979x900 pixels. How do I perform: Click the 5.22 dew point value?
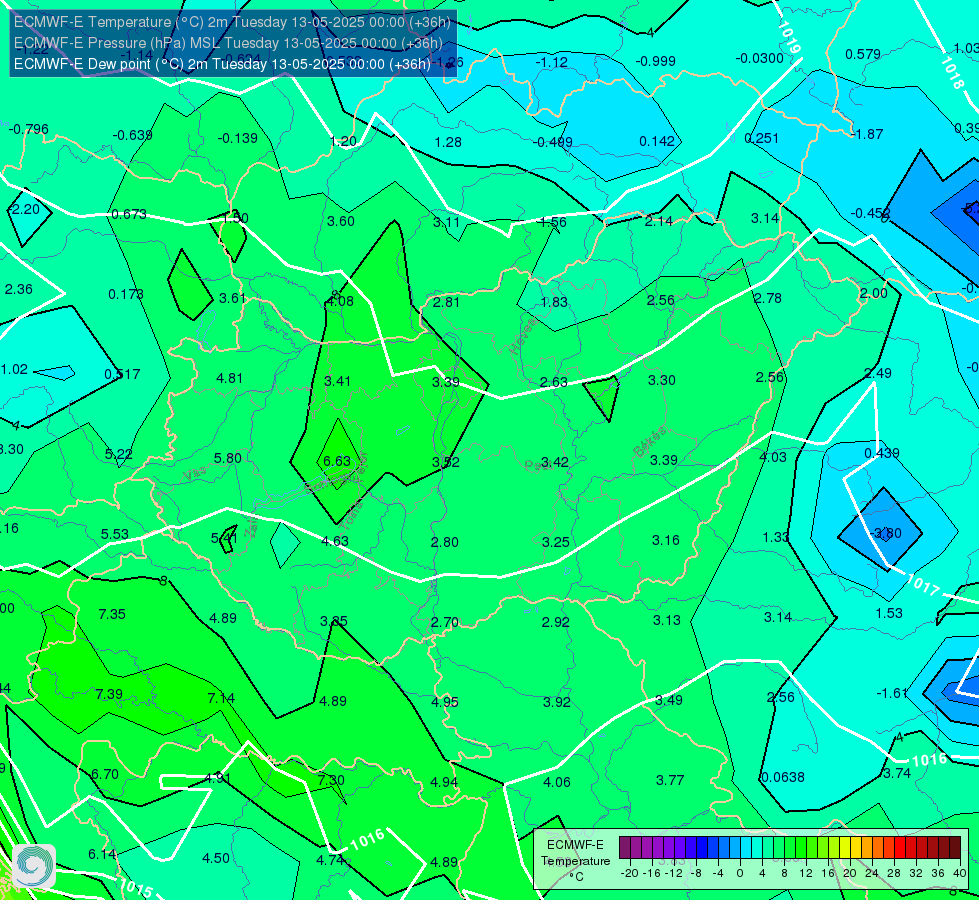(119, 454)
